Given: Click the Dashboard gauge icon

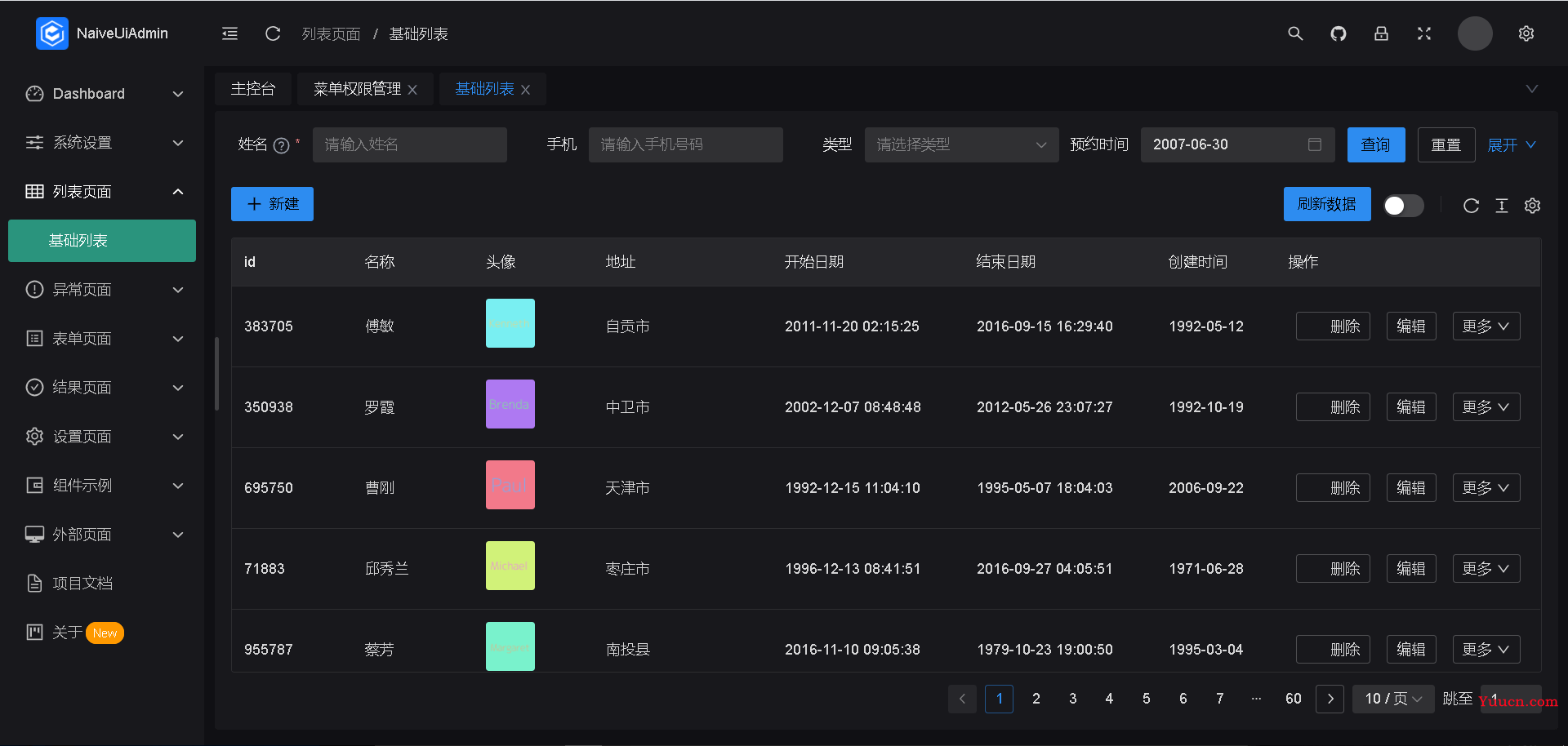Looking at the screenshot, I should pos(34,94).
